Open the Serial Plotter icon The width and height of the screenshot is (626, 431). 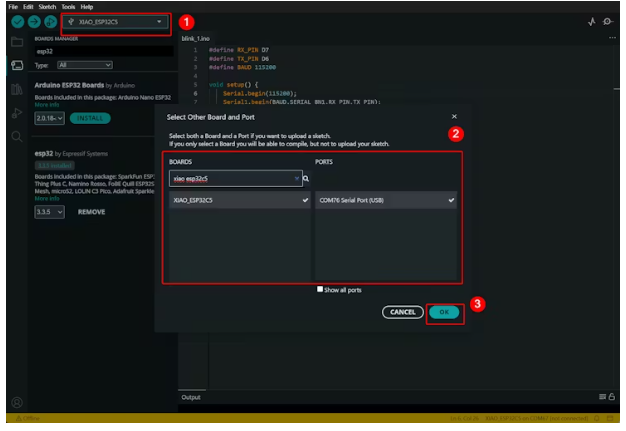(591, 22)
